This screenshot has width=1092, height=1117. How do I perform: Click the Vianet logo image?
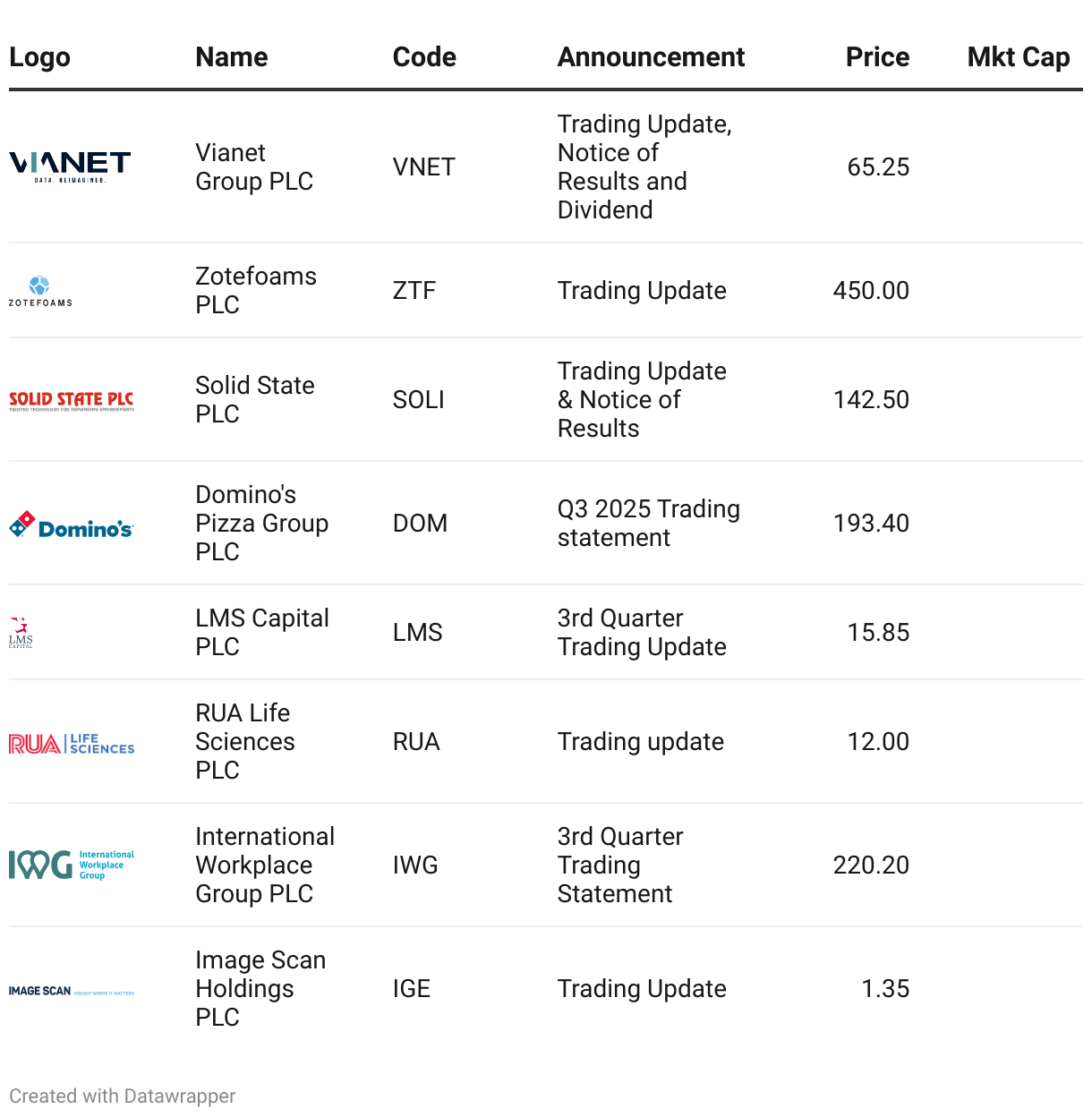[x=70, y=167]
